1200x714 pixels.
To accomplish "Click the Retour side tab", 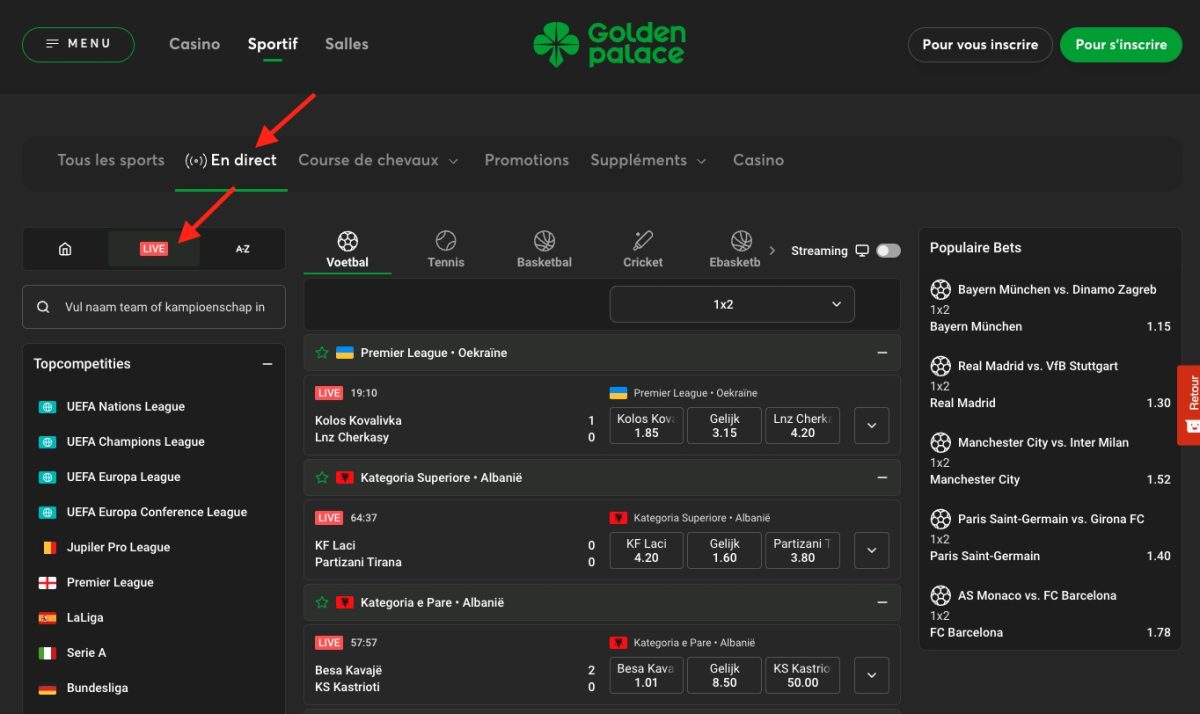I will [x=1189, y=405].
